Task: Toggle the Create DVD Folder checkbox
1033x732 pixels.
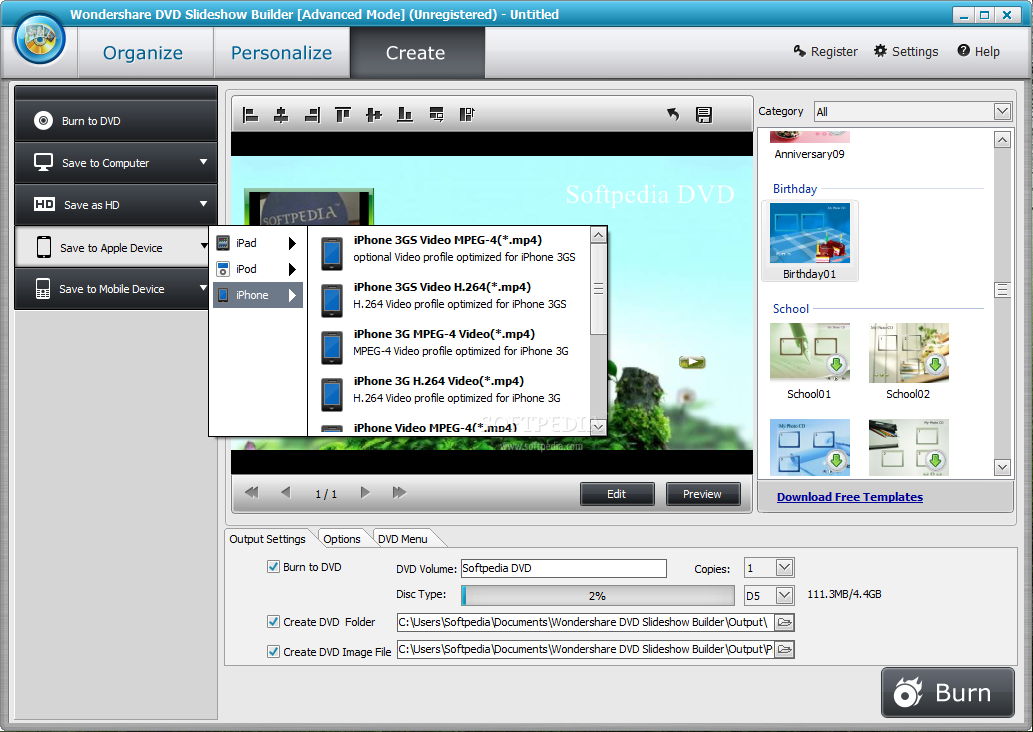Action: [273, 621]
